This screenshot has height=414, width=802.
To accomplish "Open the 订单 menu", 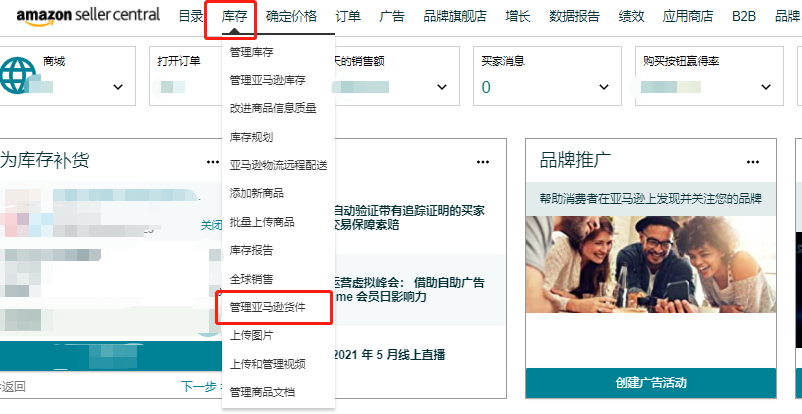I will click(348, 16).
